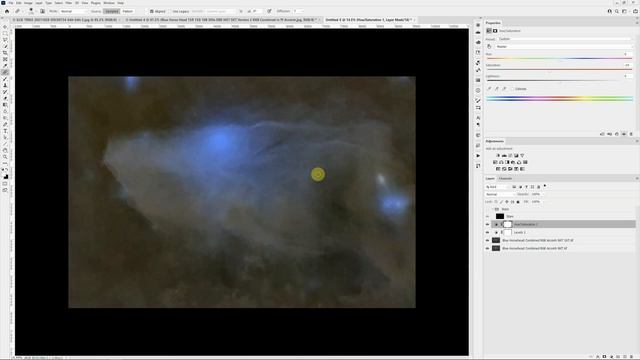The height and width of the screenshot is (360, 640).
Task: Click the Saturation slider track
Action: [559, 69]
